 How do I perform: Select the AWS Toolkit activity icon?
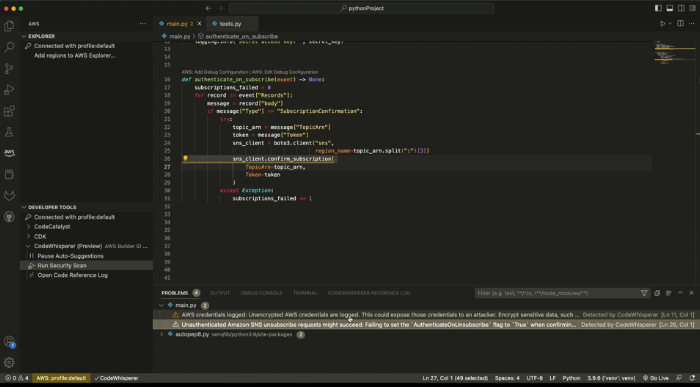(x=9, y=153)
